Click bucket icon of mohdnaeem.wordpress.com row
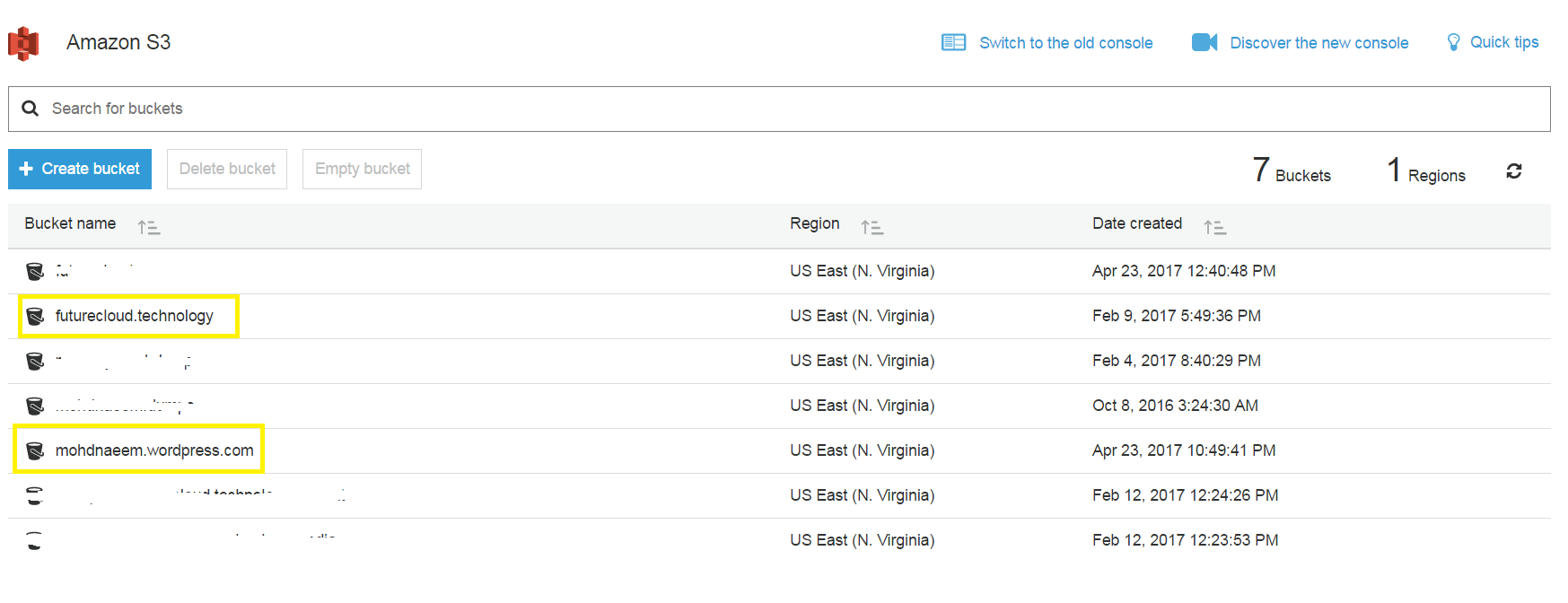 [35, 450]
